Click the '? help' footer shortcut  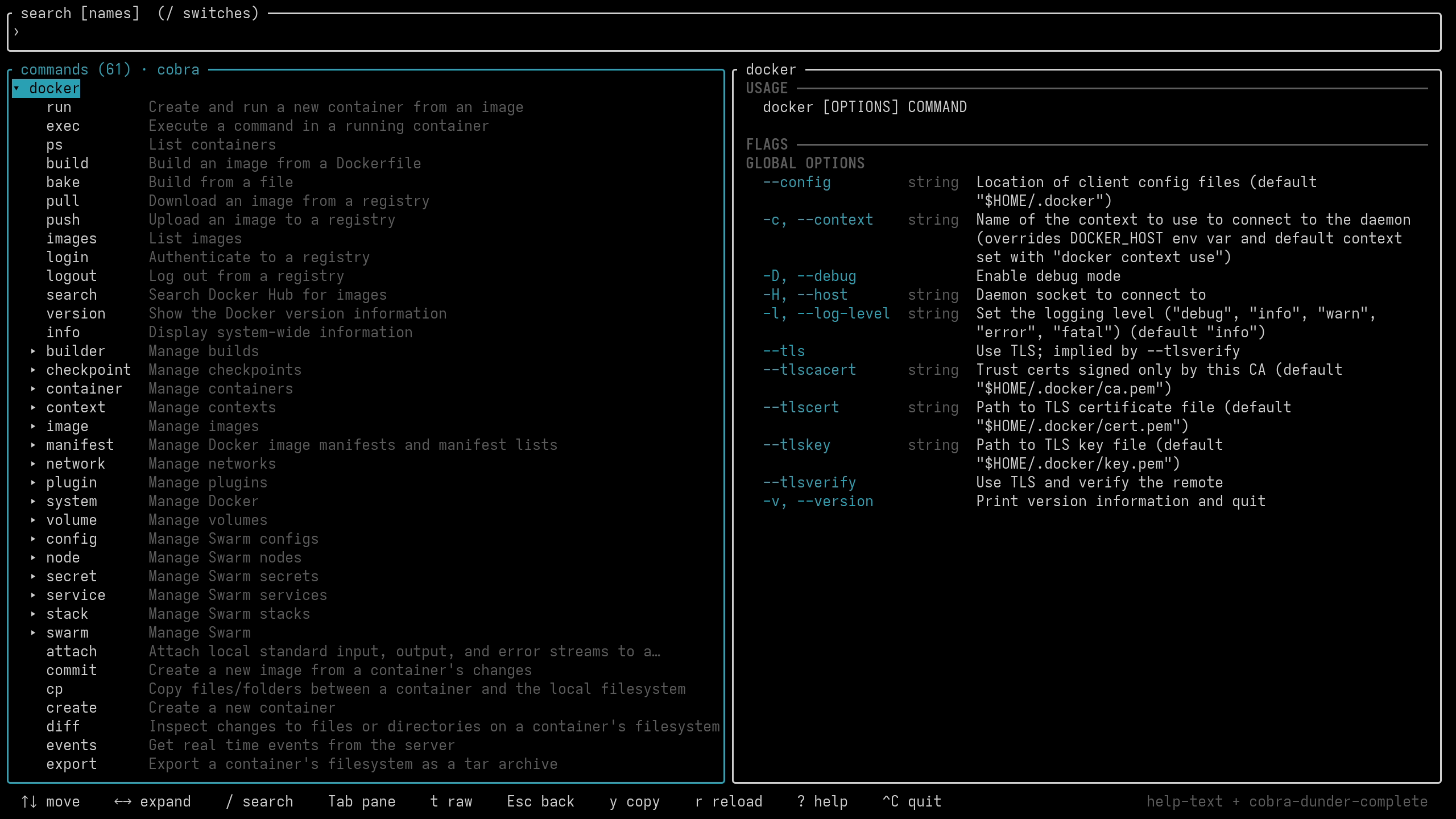tap(822, 802)
